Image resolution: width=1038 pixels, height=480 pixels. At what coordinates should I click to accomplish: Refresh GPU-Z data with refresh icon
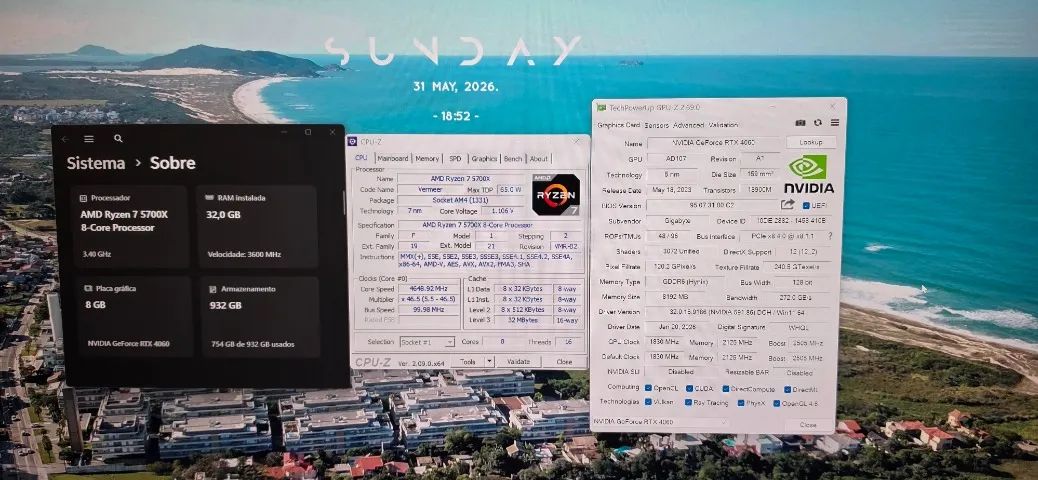coord(818,122)
